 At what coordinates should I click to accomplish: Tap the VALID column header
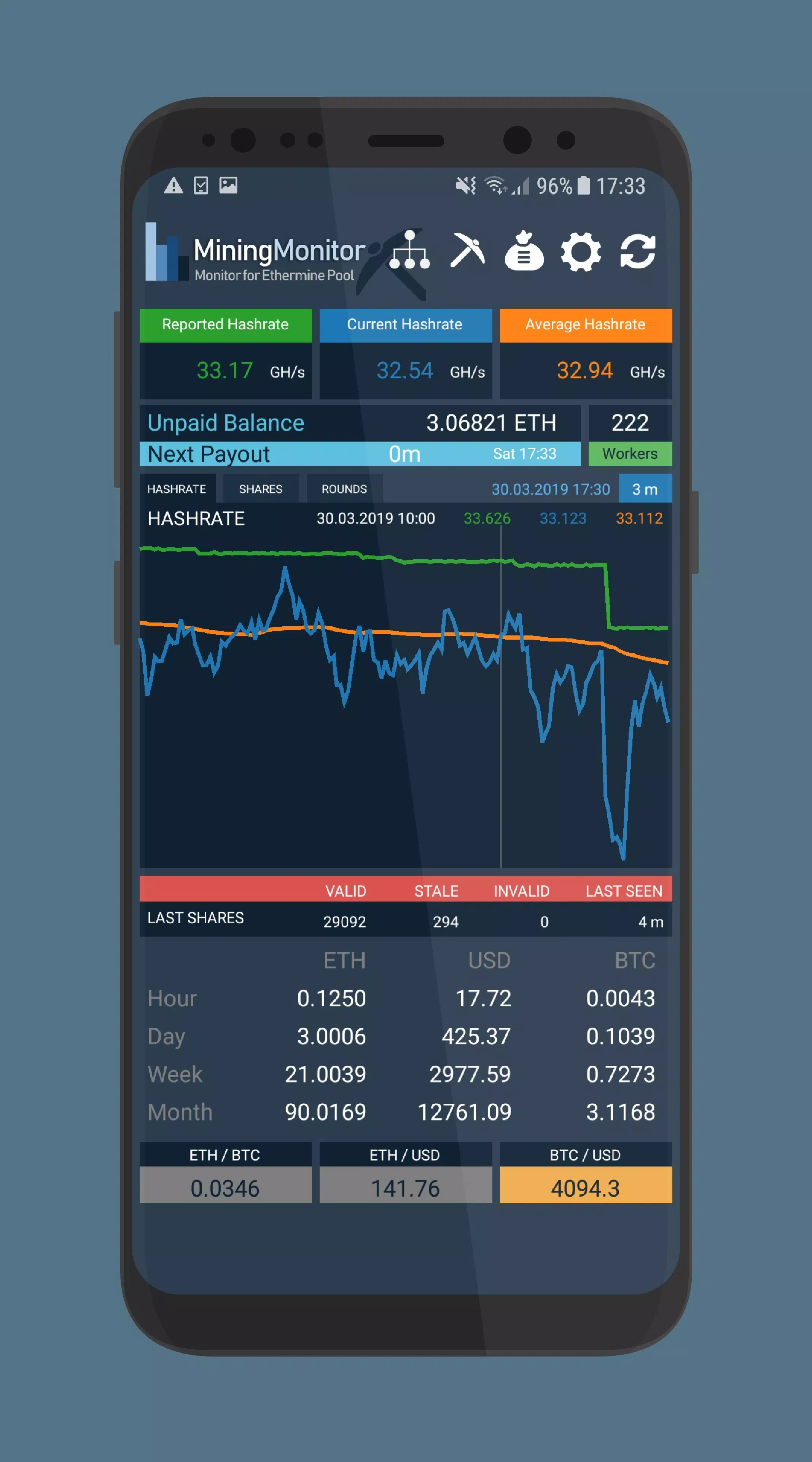coord(345,891)
